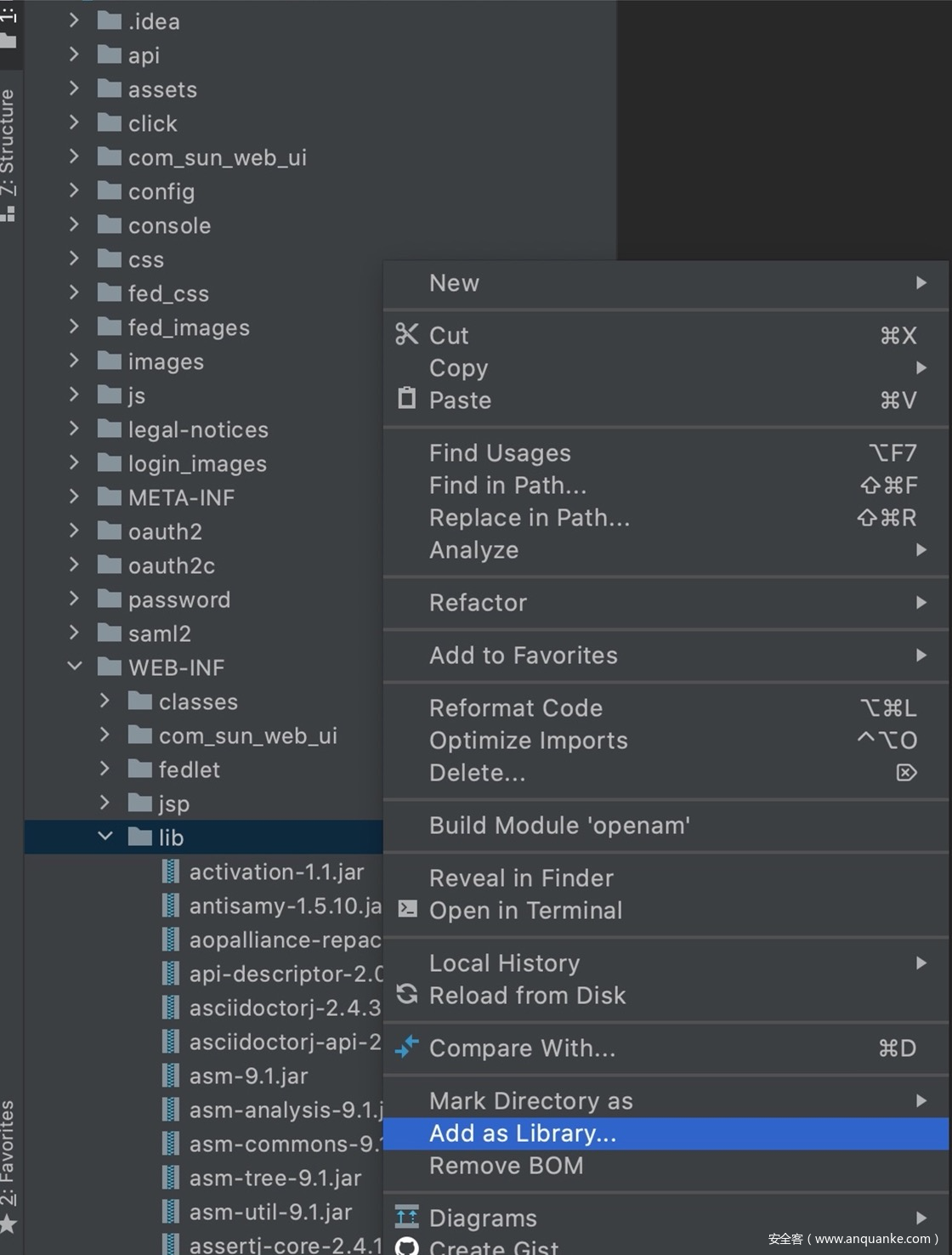Click the Paste clipboard icon
The height and width of the screenshot is (1255, 952).
pos(407,399)
